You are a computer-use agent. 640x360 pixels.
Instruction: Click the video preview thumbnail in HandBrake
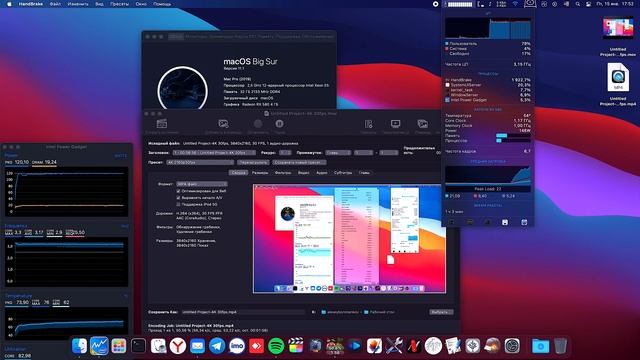coord(349,239)
